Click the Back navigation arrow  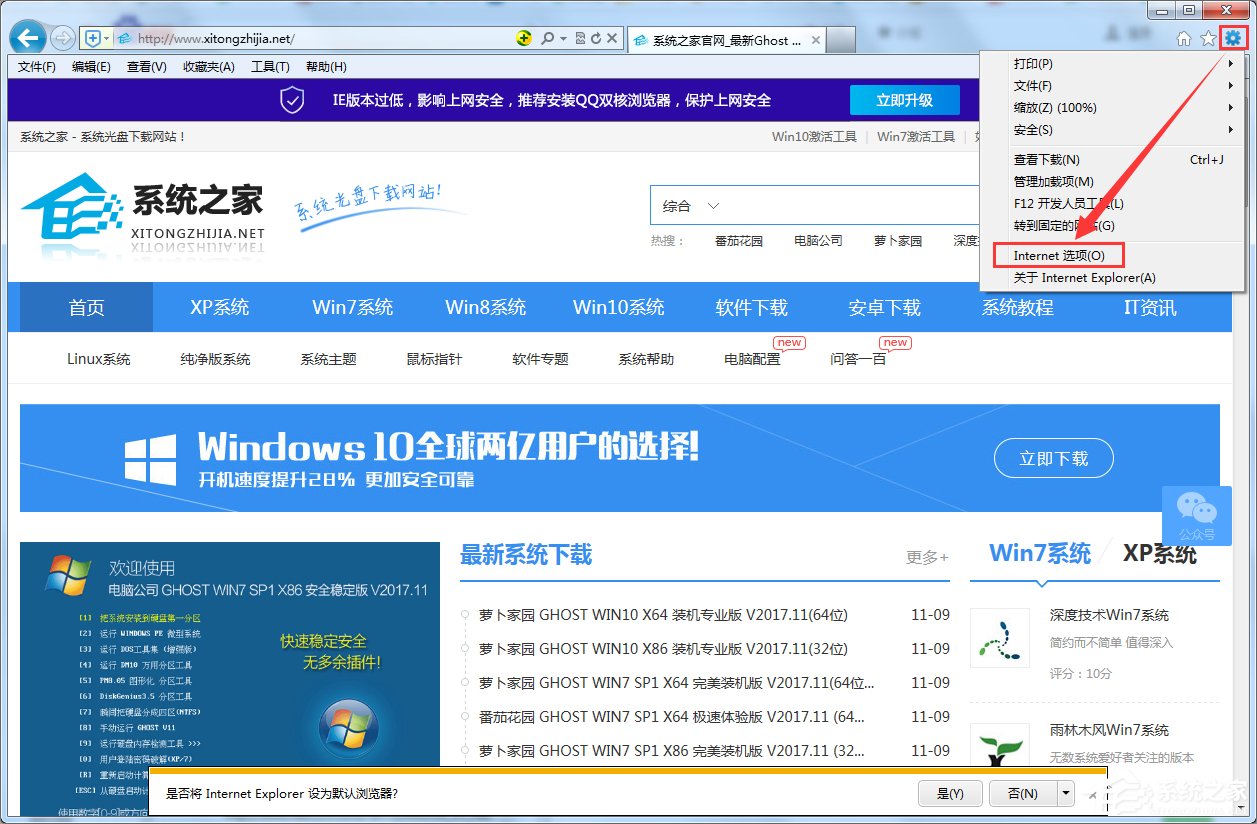(27, 37)
